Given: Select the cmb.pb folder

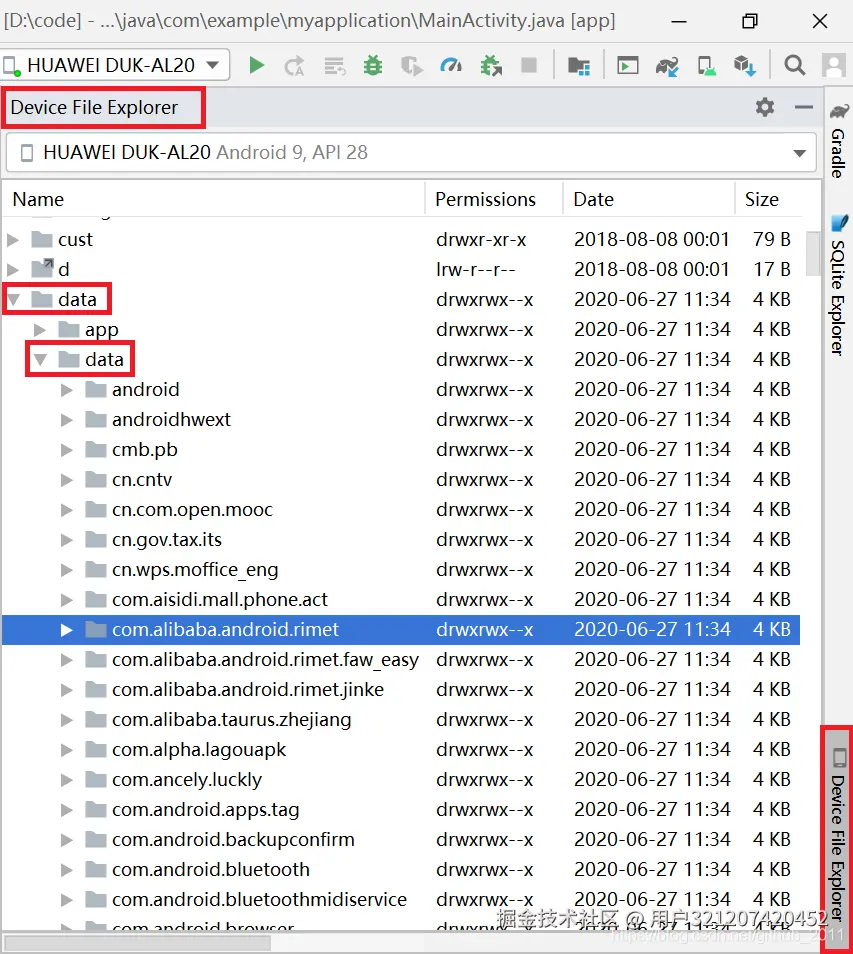Looking at the screenshot, I should pyautogui.click(x=401, y=450).
